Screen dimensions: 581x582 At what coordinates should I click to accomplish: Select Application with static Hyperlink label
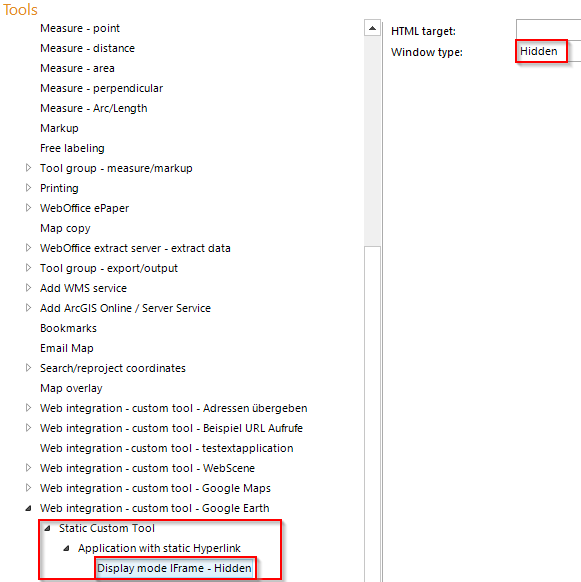pos(159,548)
